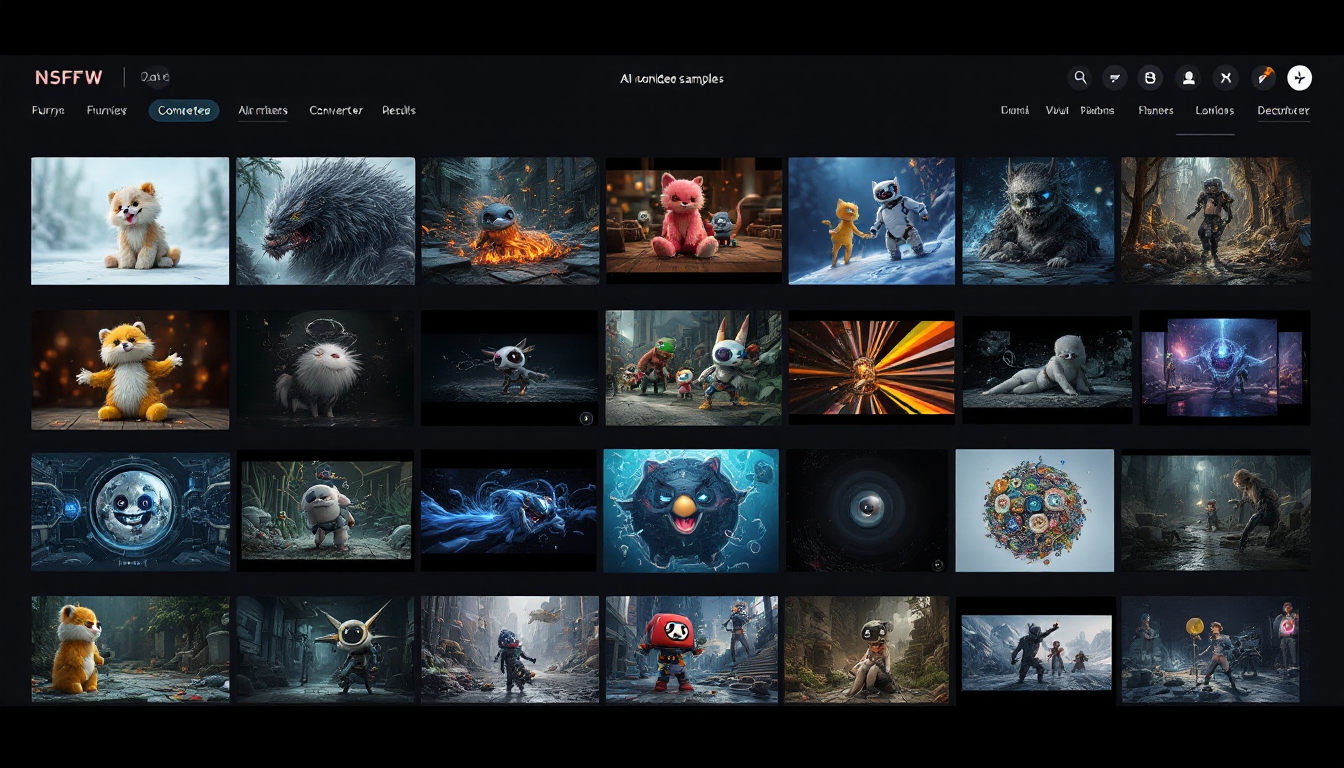
Task: Select the highlighted Completed pill tab
Action: point(184,110)
